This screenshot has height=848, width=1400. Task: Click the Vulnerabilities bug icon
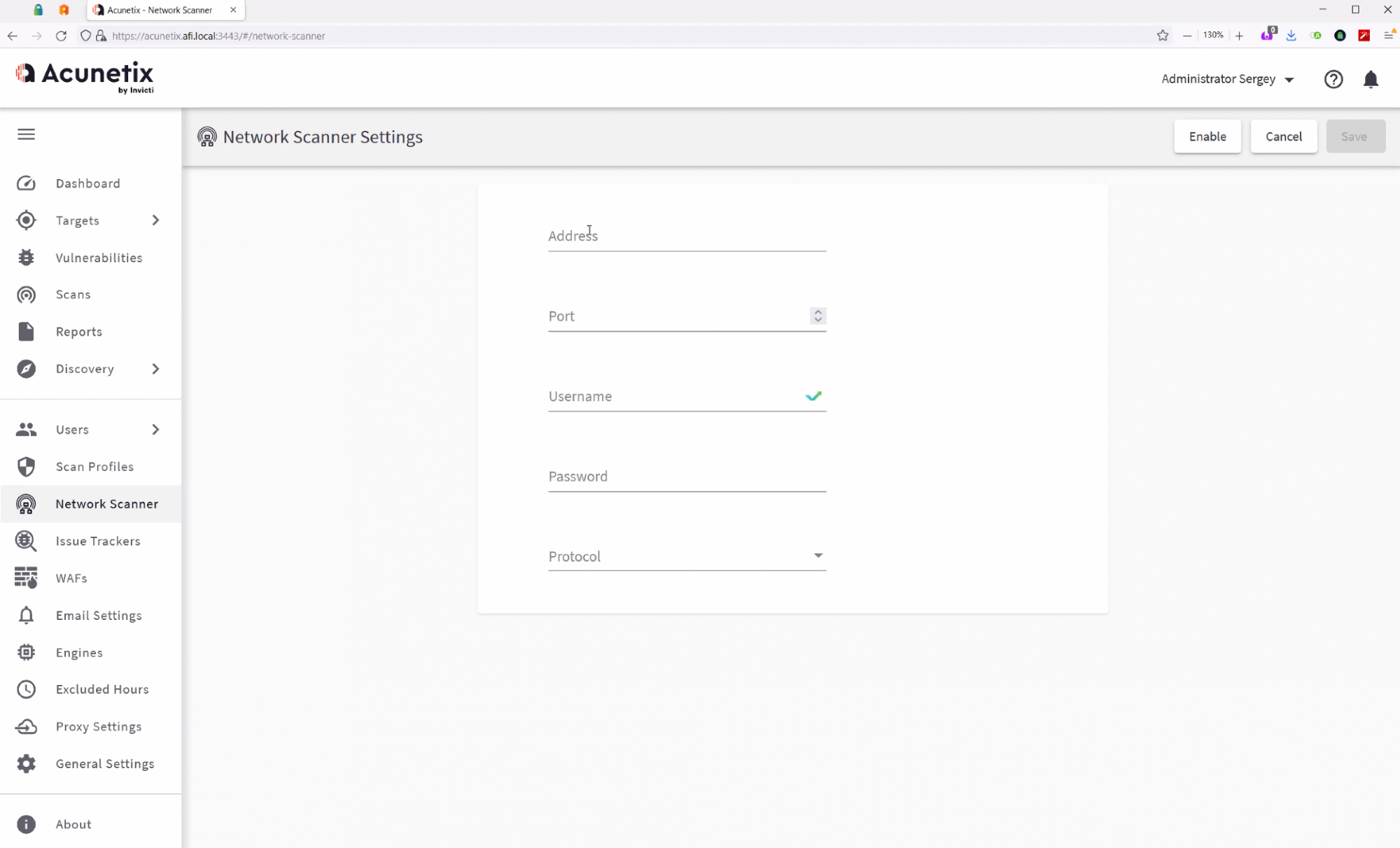(x=26, y=257)
